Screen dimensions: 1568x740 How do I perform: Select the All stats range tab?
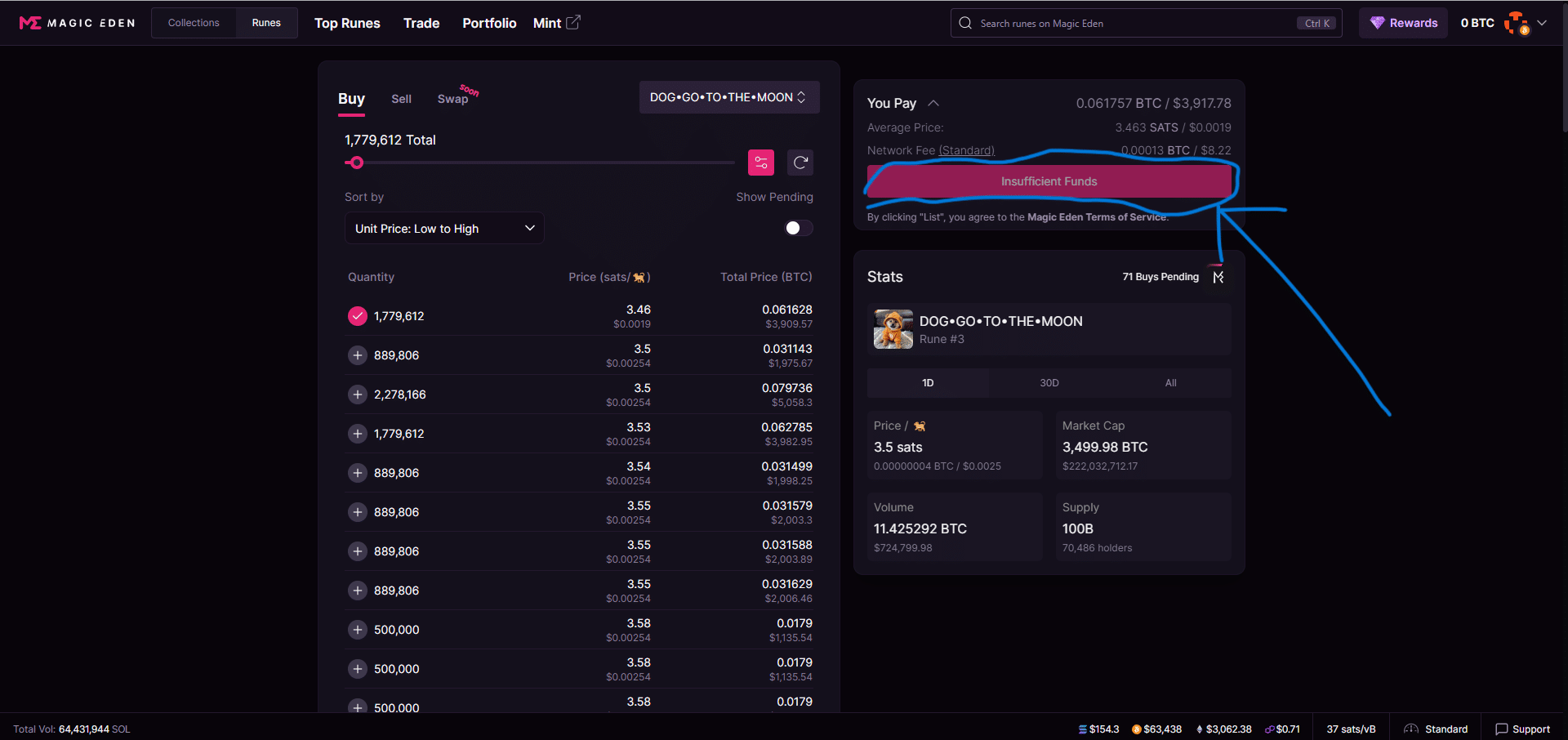tap(1170, 383)
